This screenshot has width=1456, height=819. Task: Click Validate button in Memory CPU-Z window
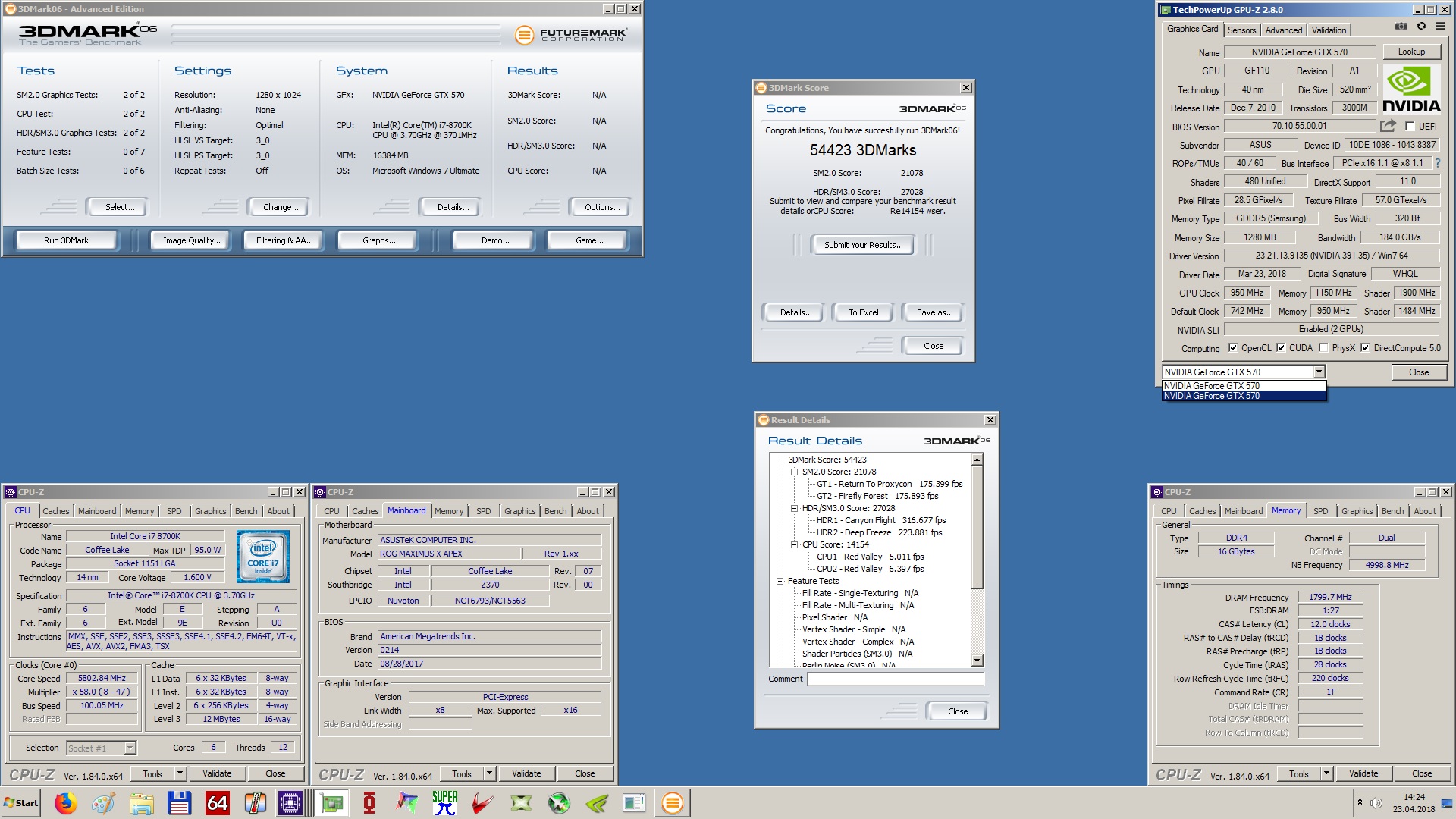1363,774
